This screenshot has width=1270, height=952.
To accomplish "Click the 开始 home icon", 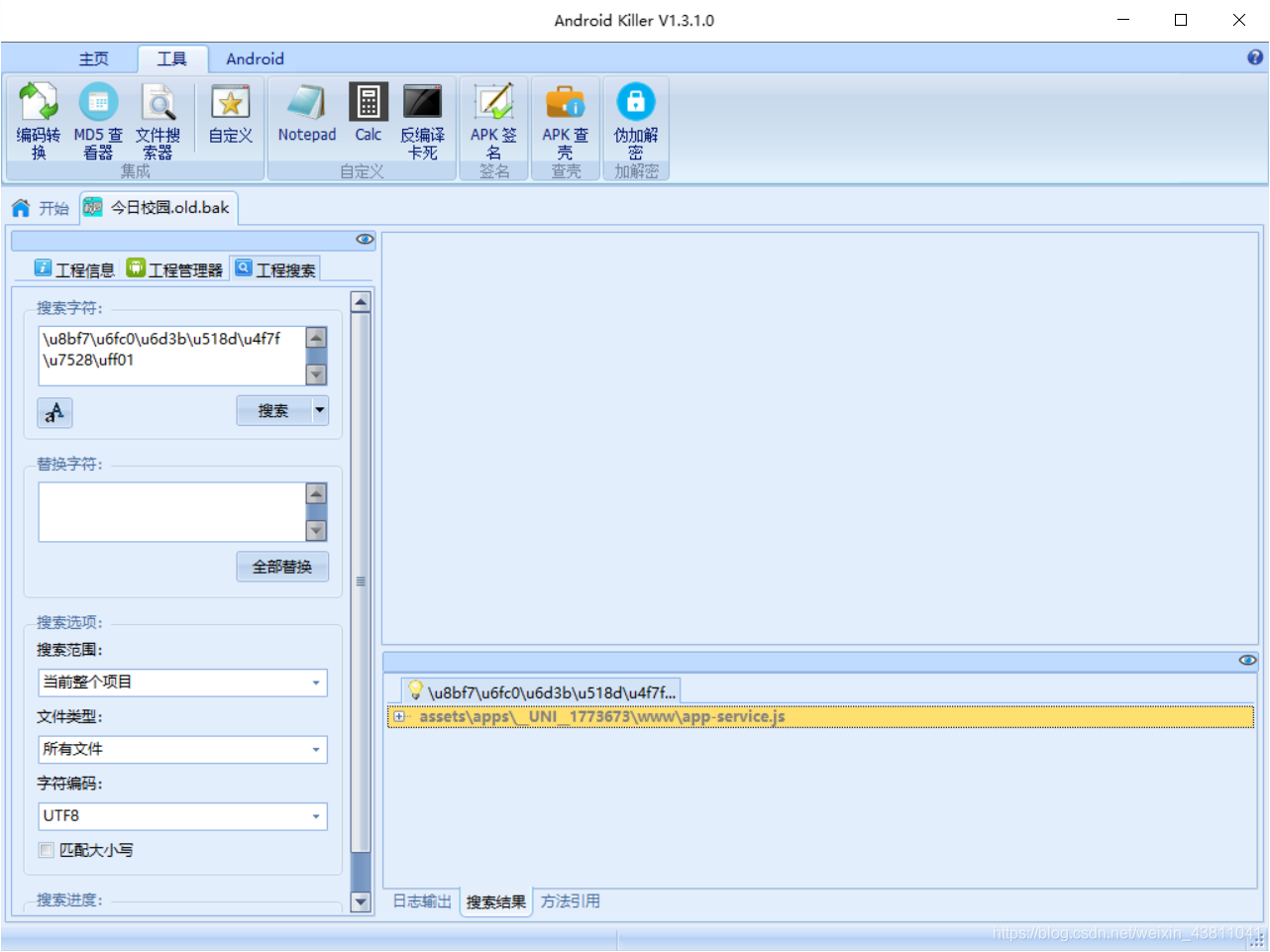I will coord(21,208).
